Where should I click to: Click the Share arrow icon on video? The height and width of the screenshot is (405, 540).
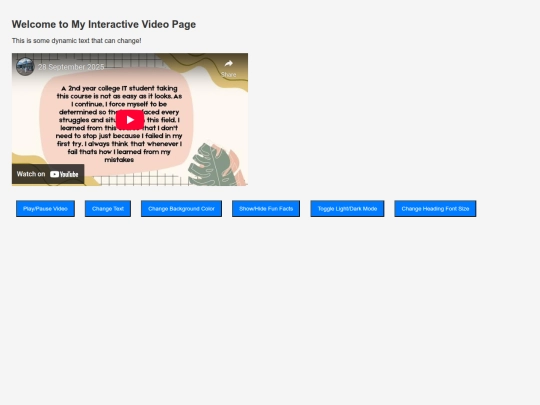coord(229,64)
